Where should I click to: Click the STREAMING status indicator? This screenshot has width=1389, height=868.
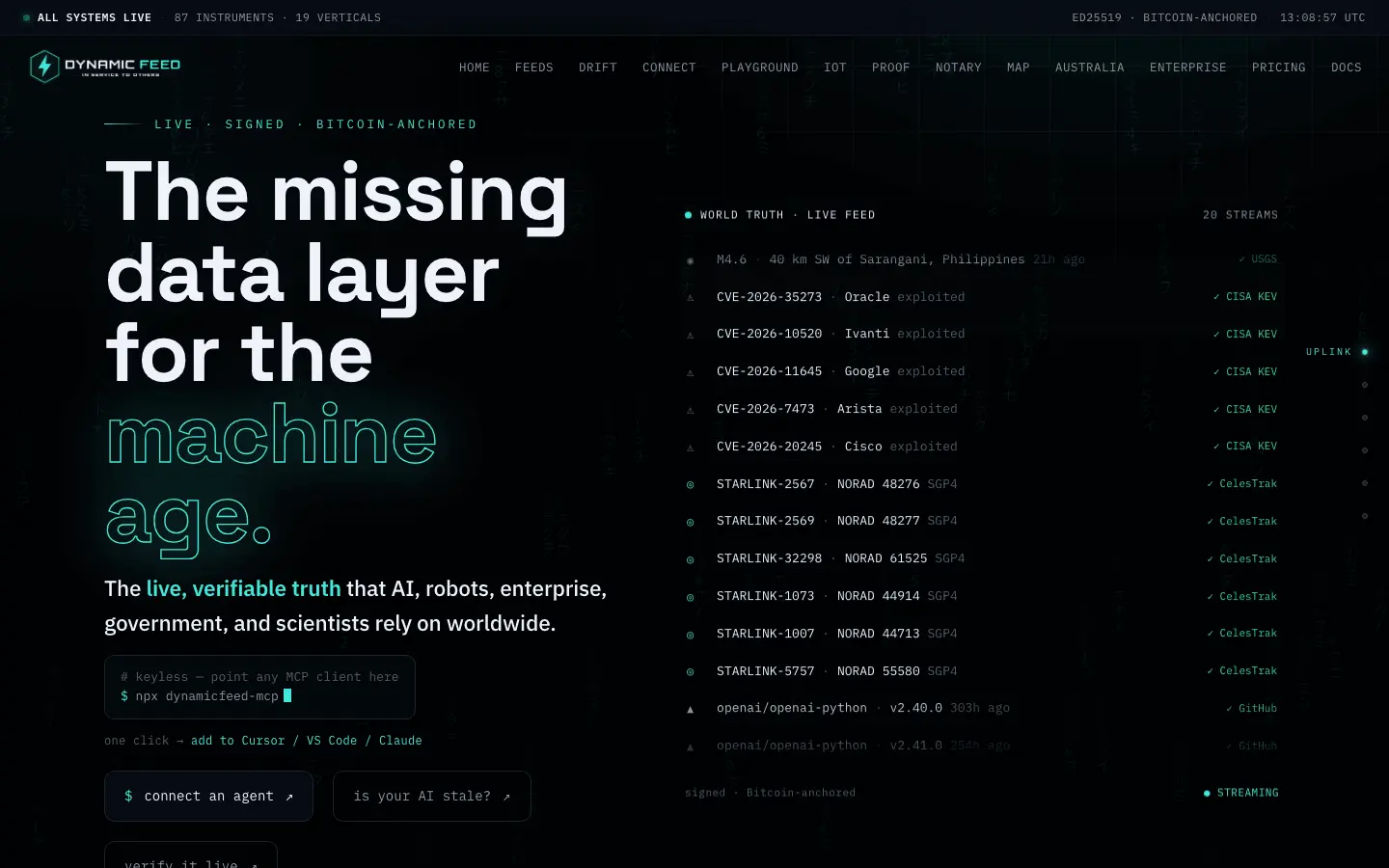1241,793
